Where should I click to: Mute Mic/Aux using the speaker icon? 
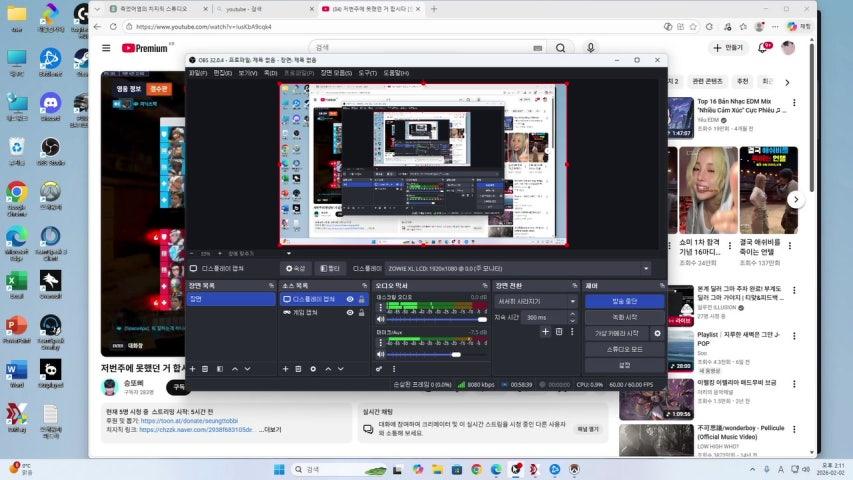(x=380, y=354)
